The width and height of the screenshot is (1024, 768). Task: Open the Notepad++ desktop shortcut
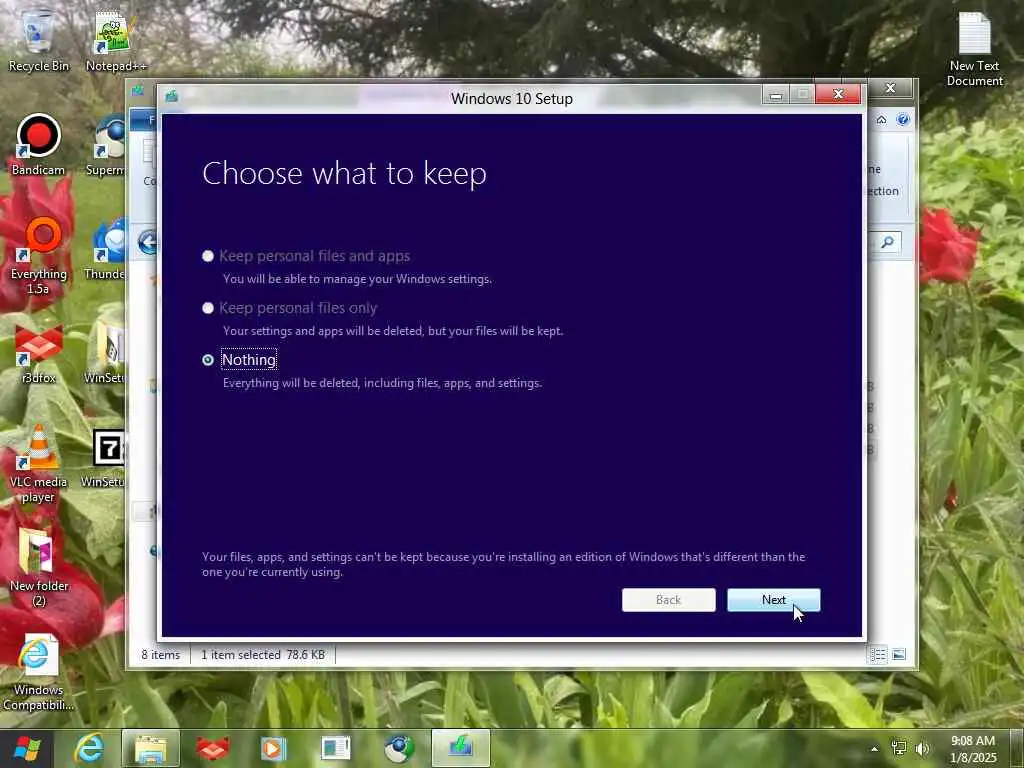point(116,41)
